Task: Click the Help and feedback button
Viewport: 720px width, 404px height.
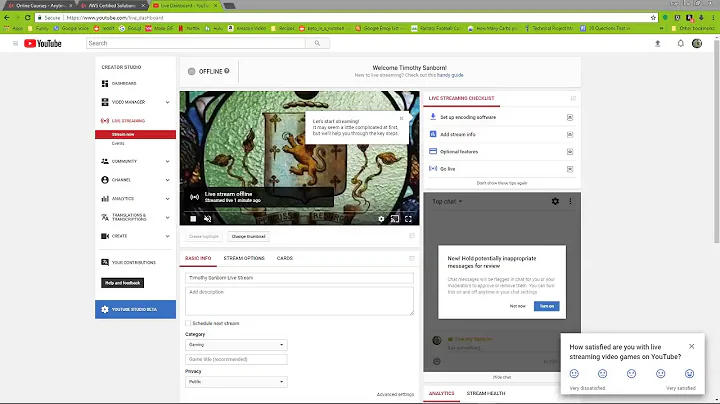Action: [123, 283]
